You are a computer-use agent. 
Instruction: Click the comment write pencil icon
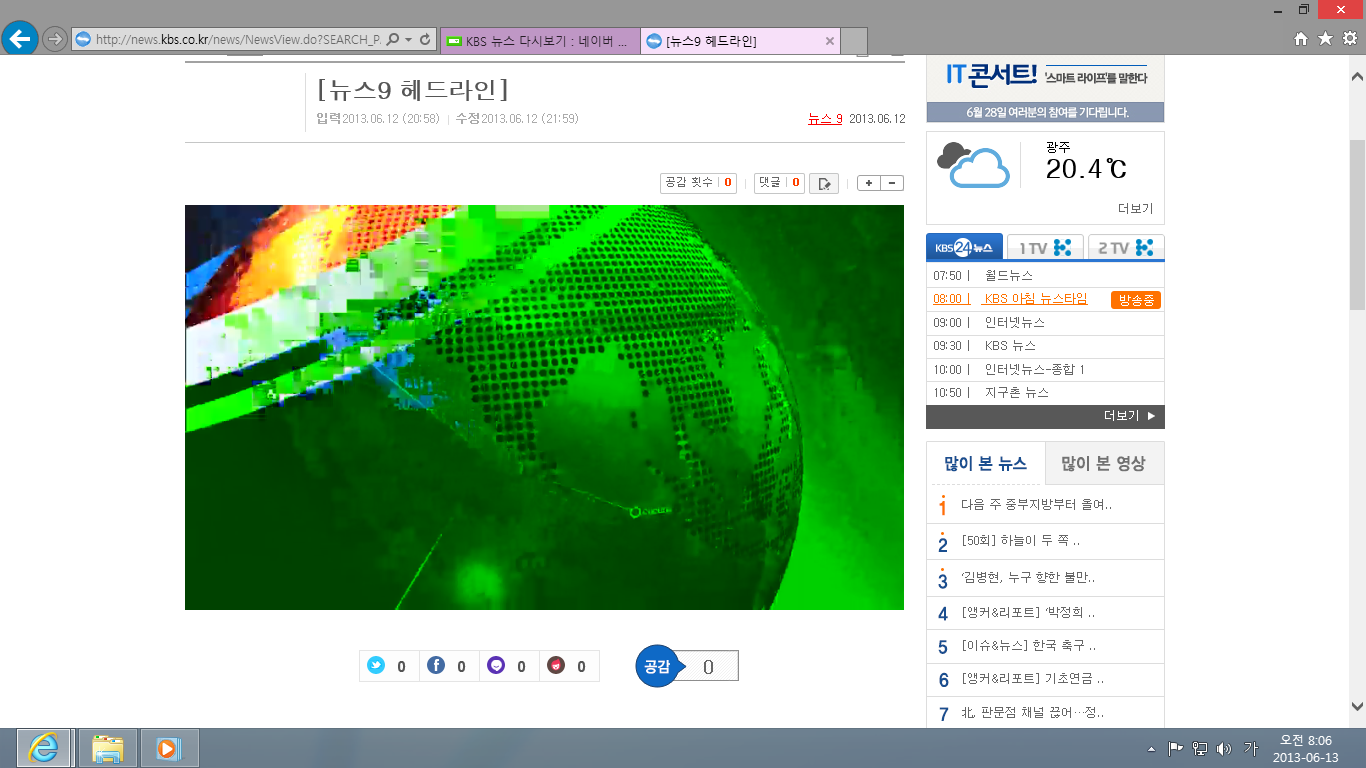click(x=824, y=183)
